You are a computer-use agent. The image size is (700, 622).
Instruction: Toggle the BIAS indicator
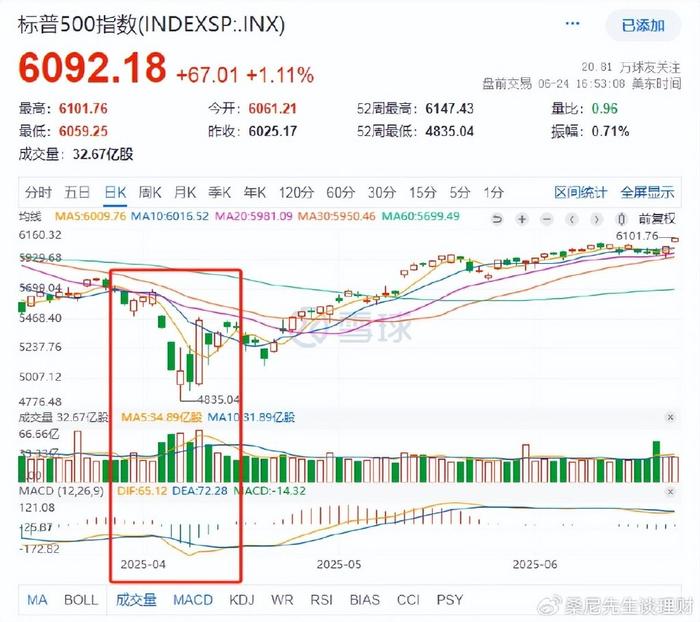(x=365, y=600)
